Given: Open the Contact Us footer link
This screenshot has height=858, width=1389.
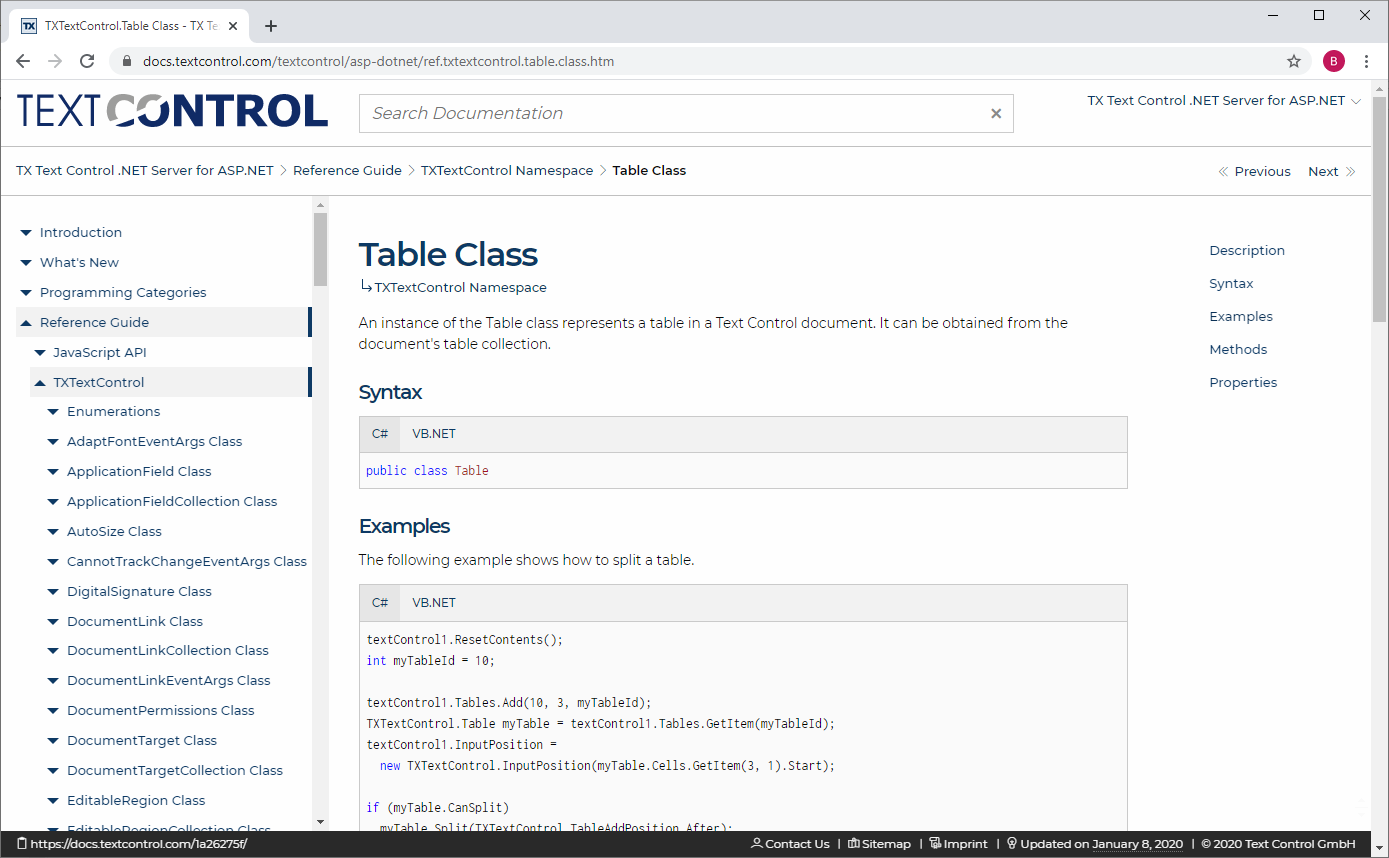Looking at the screenshot, I should 790,844.
